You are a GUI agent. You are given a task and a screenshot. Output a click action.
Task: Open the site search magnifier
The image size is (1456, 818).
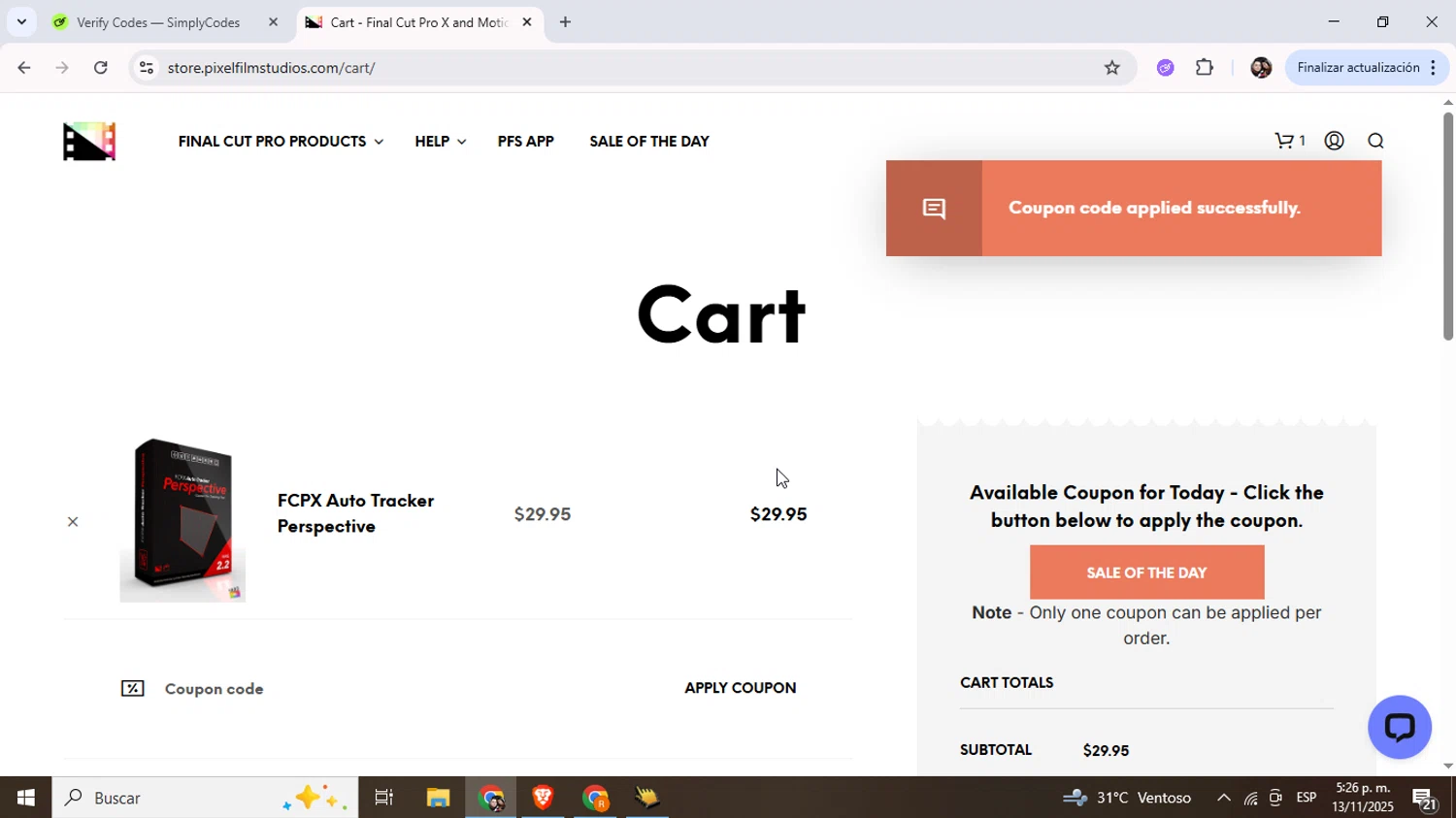click(x=1375, y=142)
